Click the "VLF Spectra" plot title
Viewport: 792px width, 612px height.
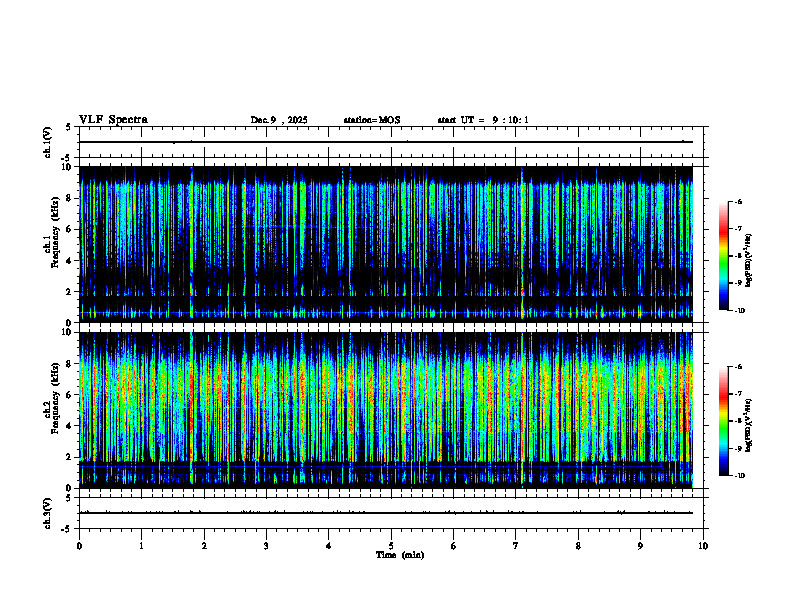113,120
